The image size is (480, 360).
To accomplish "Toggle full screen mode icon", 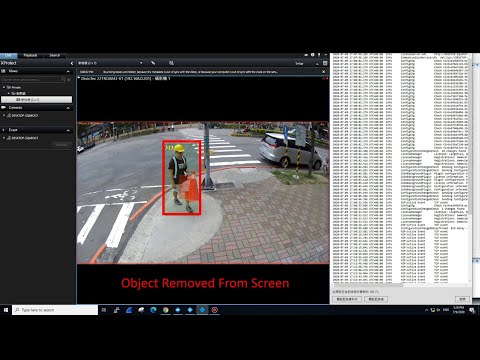I will tap(325, 63).
